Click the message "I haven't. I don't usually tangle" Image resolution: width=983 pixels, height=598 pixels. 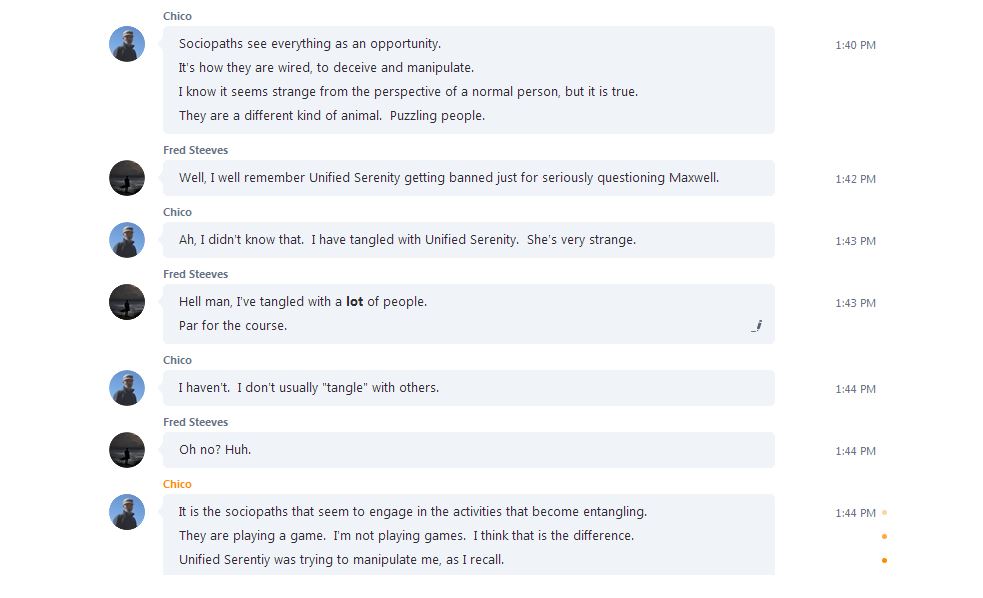point(309,388)
